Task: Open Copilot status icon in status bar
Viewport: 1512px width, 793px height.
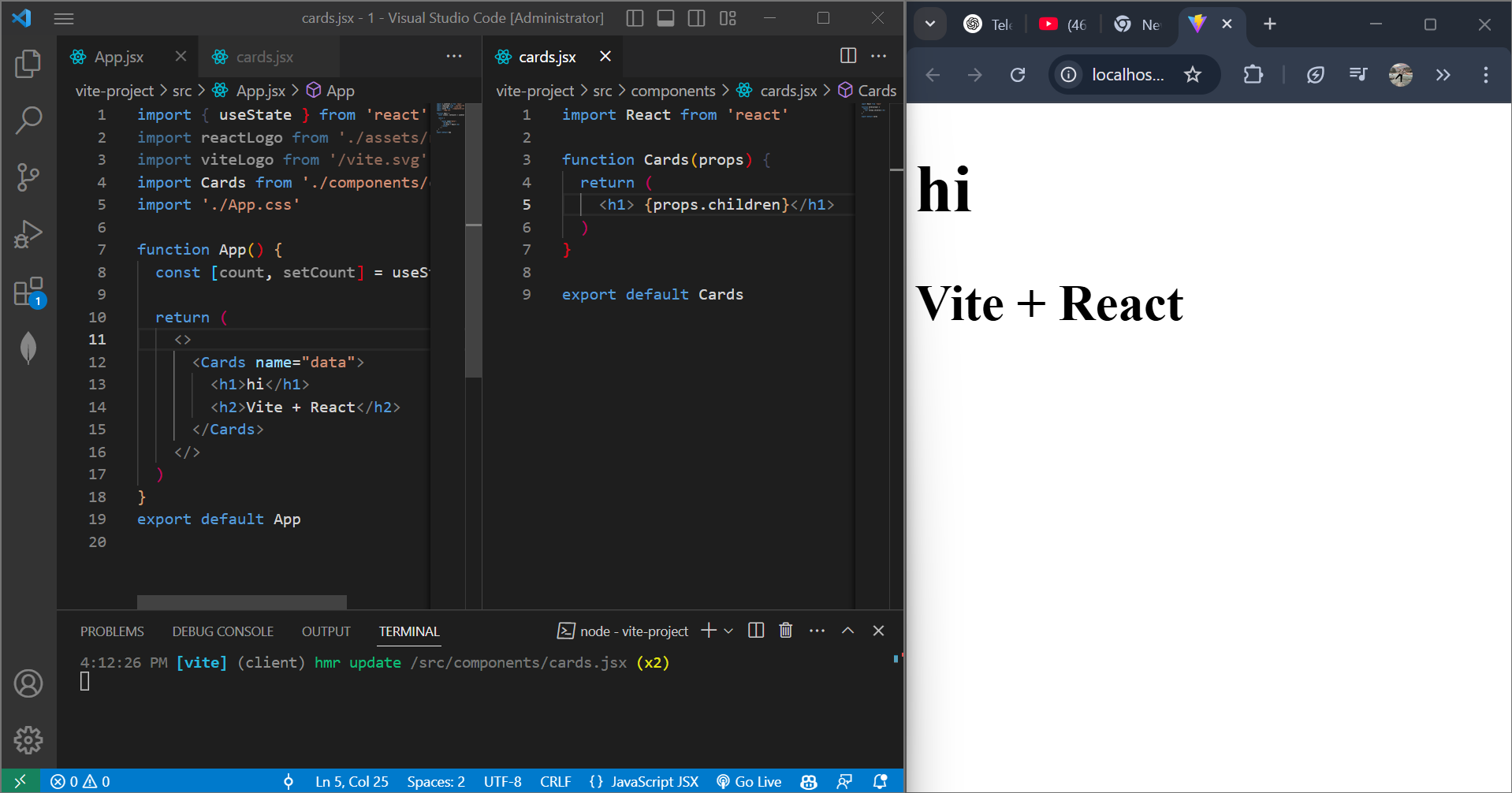Action: [809, 781]
